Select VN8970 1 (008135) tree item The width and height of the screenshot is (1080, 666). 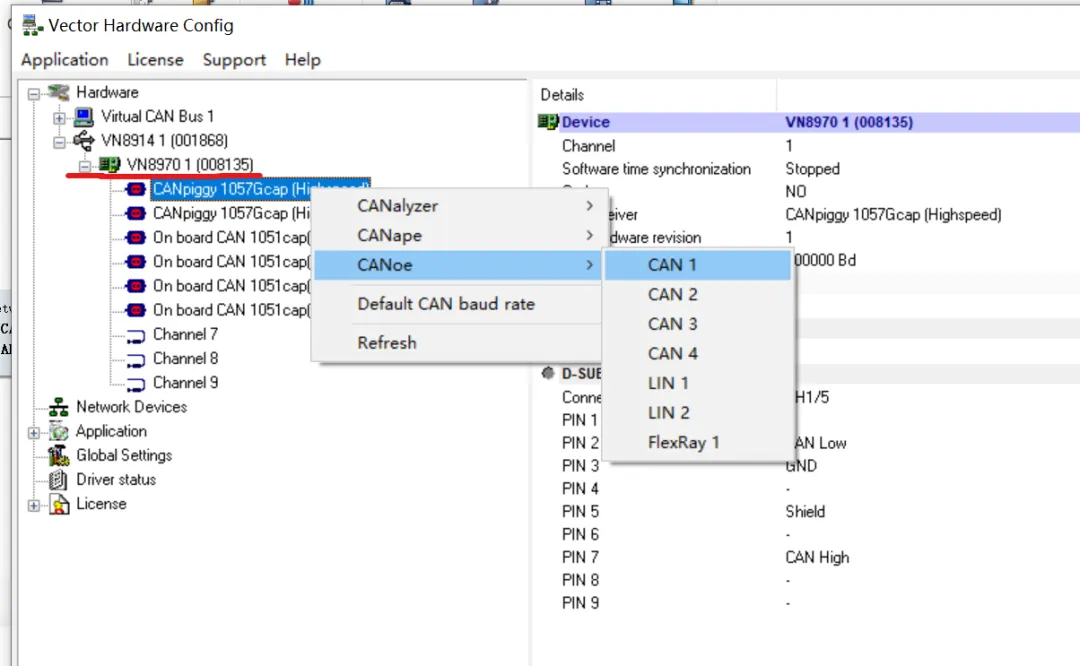pos(190,165)
